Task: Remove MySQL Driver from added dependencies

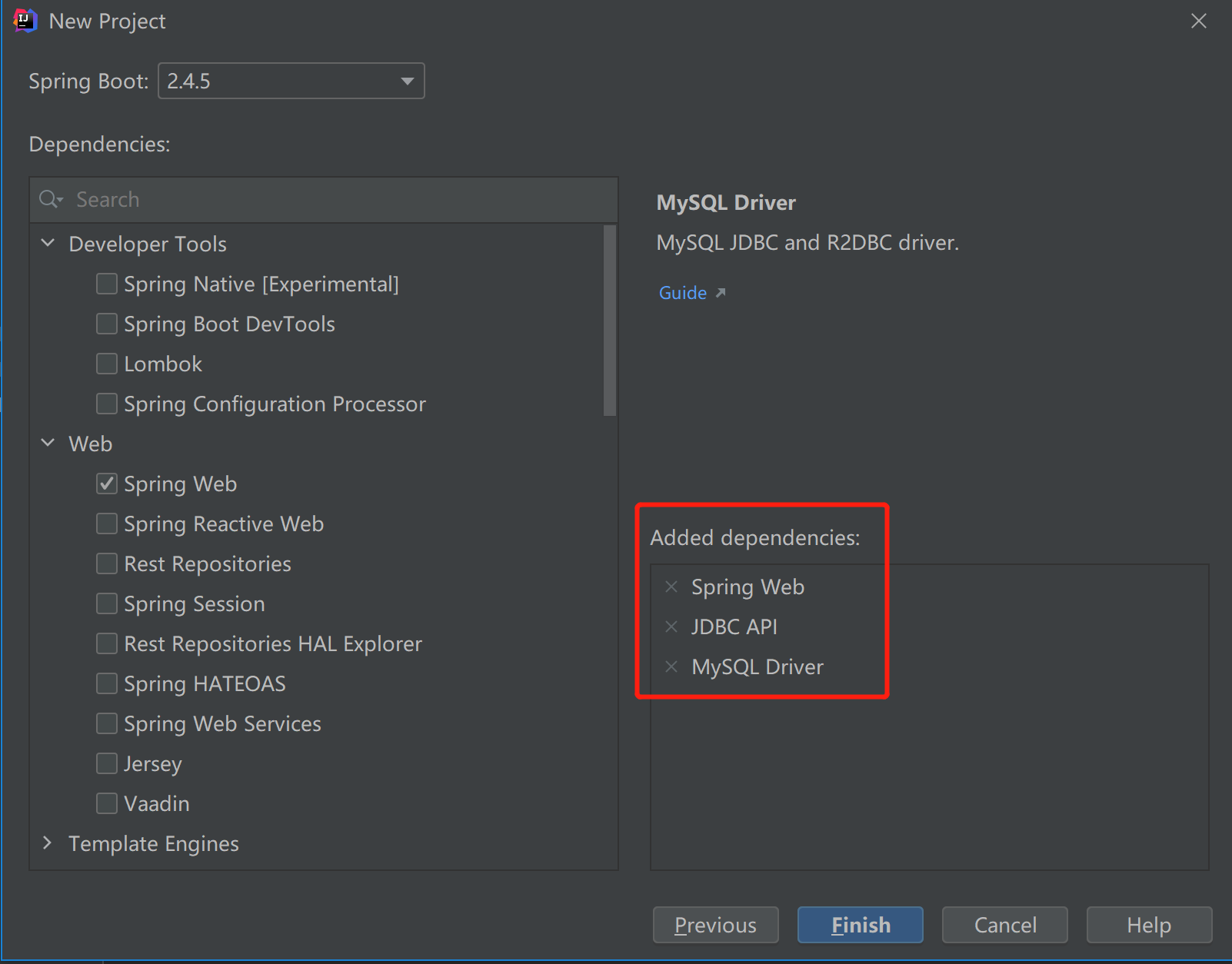Action: click(671, 667)
